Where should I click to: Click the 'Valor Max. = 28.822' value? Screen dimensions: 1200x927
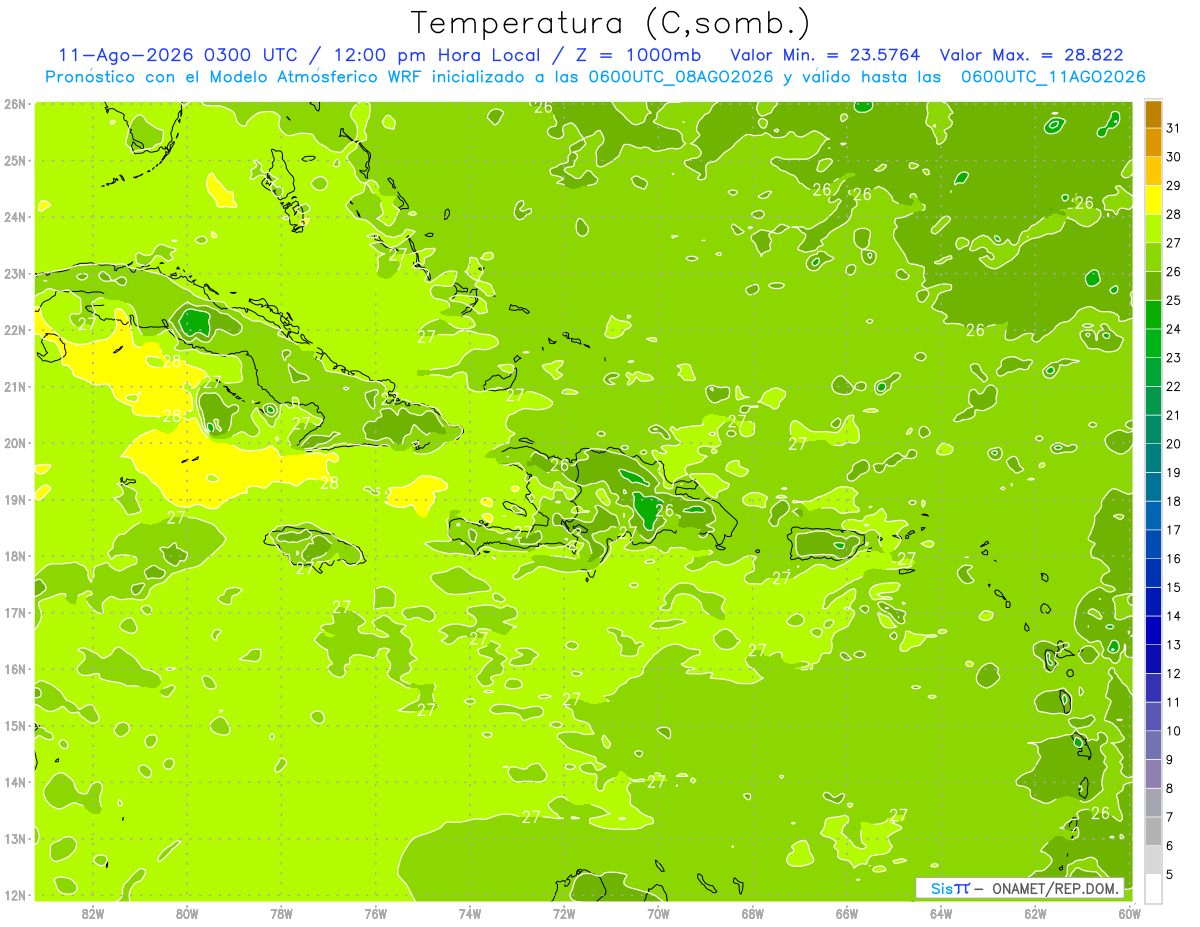click(1032, 55)
